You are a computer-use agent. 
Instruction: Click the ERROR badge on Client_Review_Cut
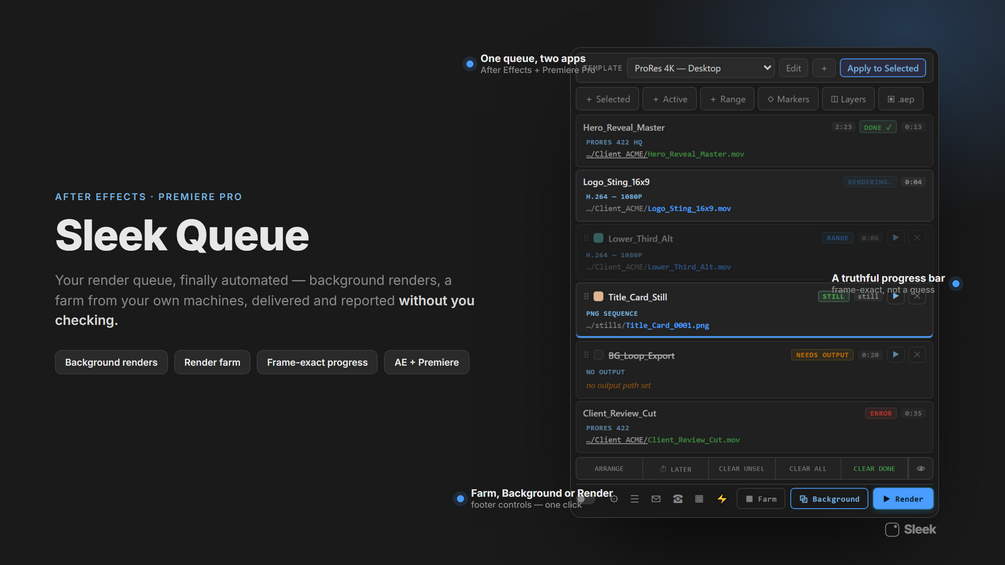click(x=881, y=413)
